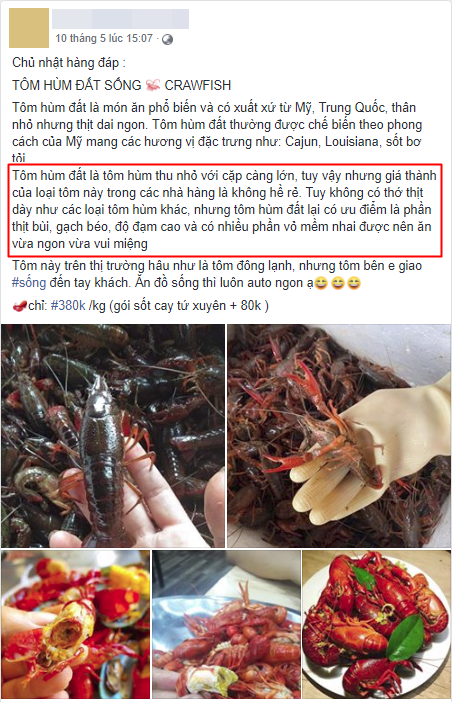
Task: Click the public globe privacy icon
Action: [x=167, y=39]
